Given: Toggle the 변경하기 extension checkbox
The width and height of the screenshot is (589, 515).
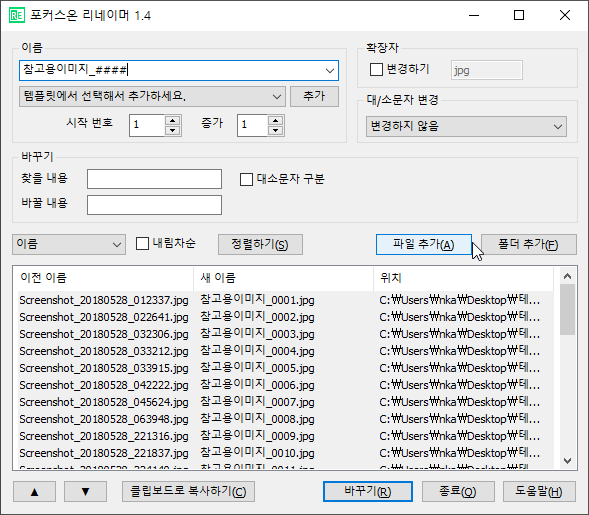Looking at the screenshot, I should tap(376, 69).
